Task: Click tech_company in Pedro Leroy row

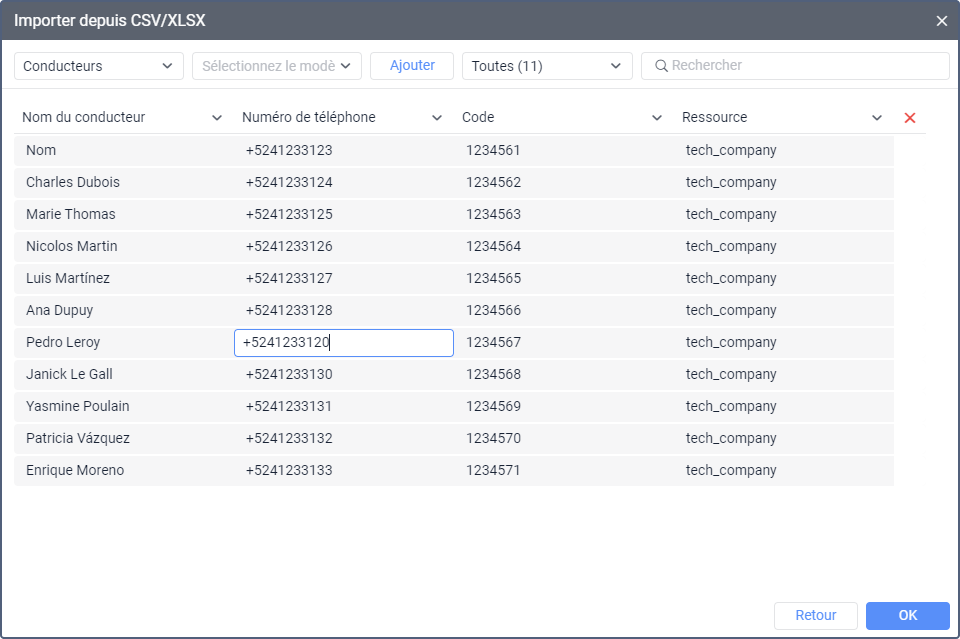Action: (731, 342)
